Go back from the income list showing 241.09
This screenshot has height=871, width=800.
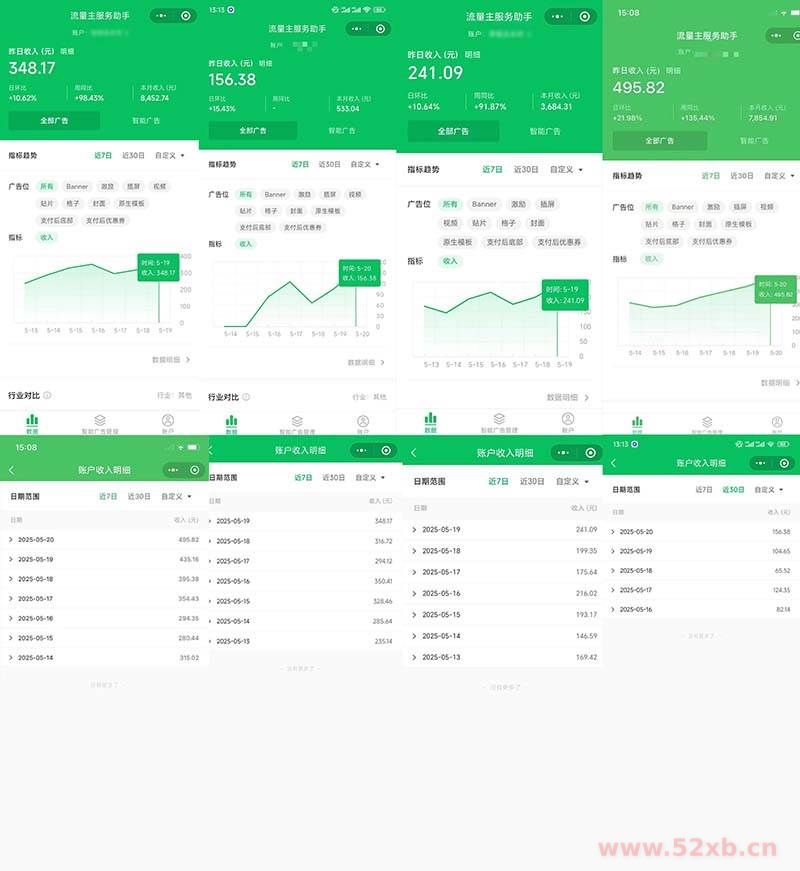pyautogui.click(x=414, y=453)
